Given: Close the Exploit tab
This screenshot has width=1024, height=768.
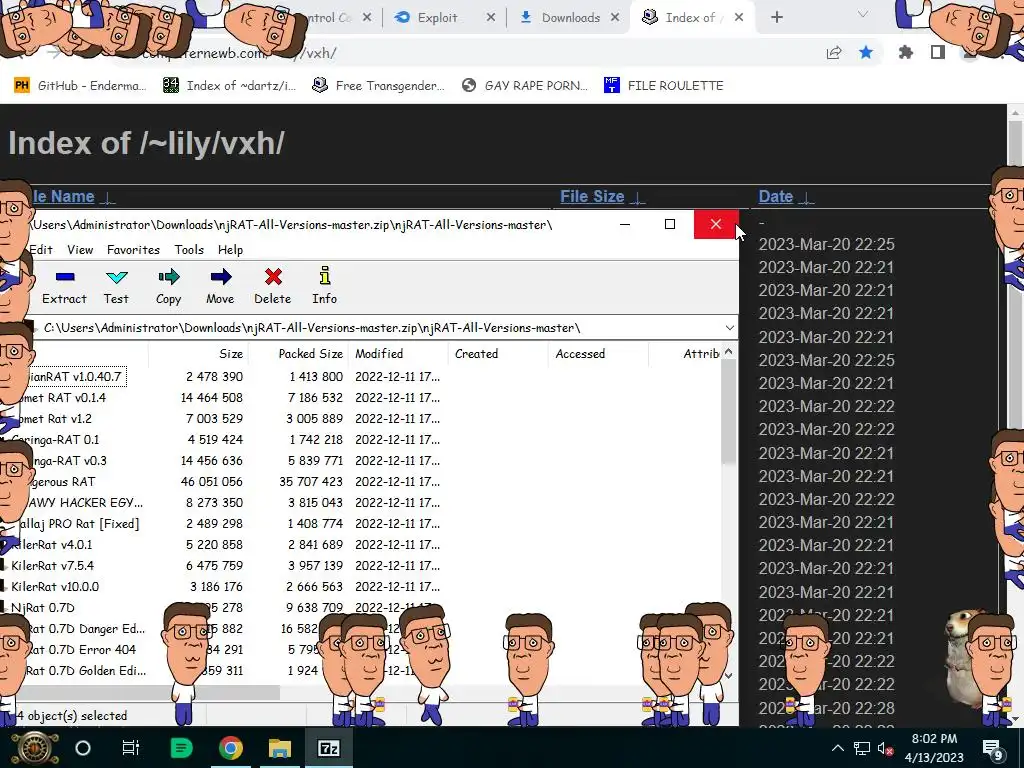Looking at the screenshot, I should pyautogui.click(x=490, y=18).
